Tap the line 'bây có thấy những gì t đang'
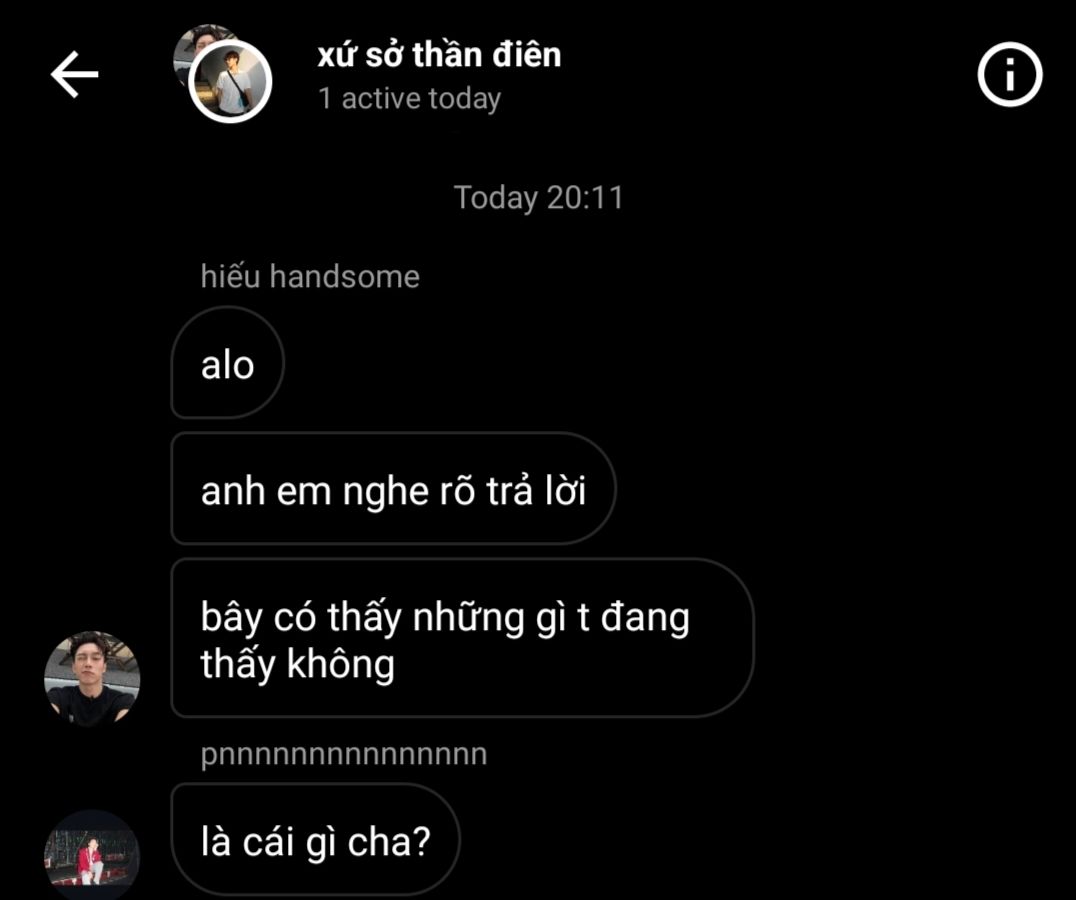Screen dimensions: 1076x900 (x=445, y=617)
